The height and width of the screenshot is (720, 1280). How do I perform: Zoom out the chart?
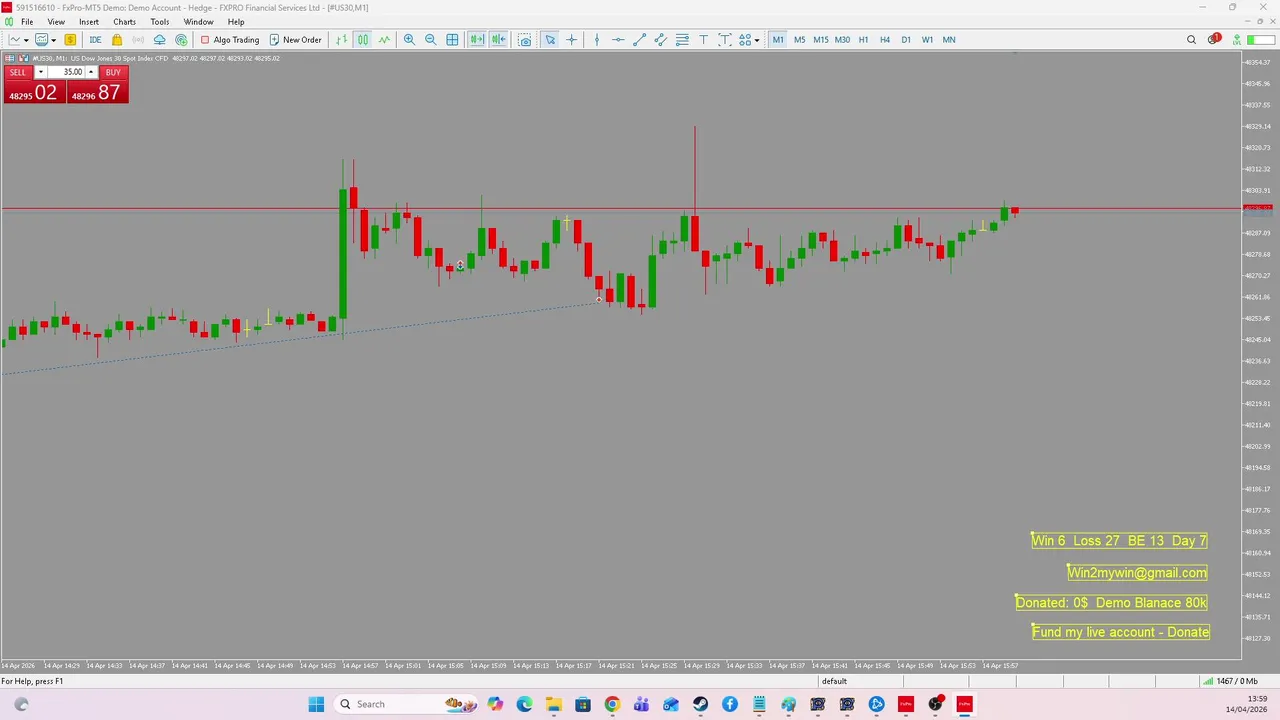click(x=430, y=40)
